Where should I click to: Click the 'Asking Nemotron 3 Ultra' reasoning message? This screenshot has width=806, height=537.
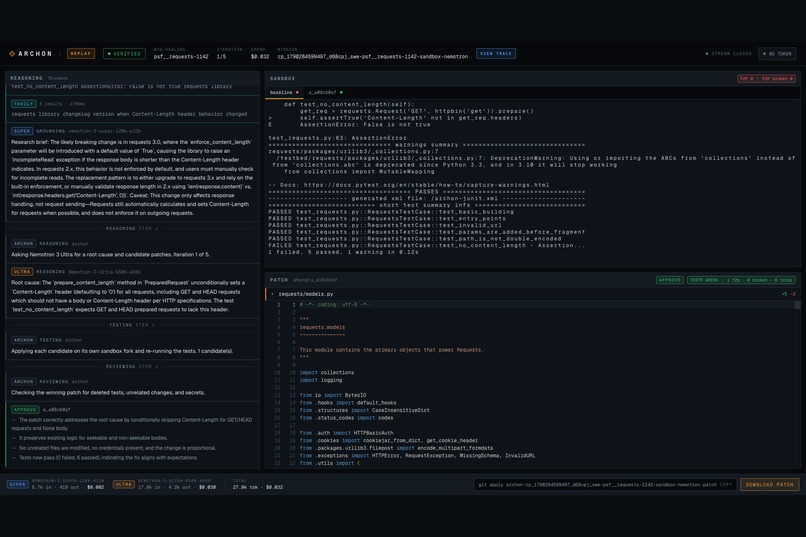tap(111, 254)
